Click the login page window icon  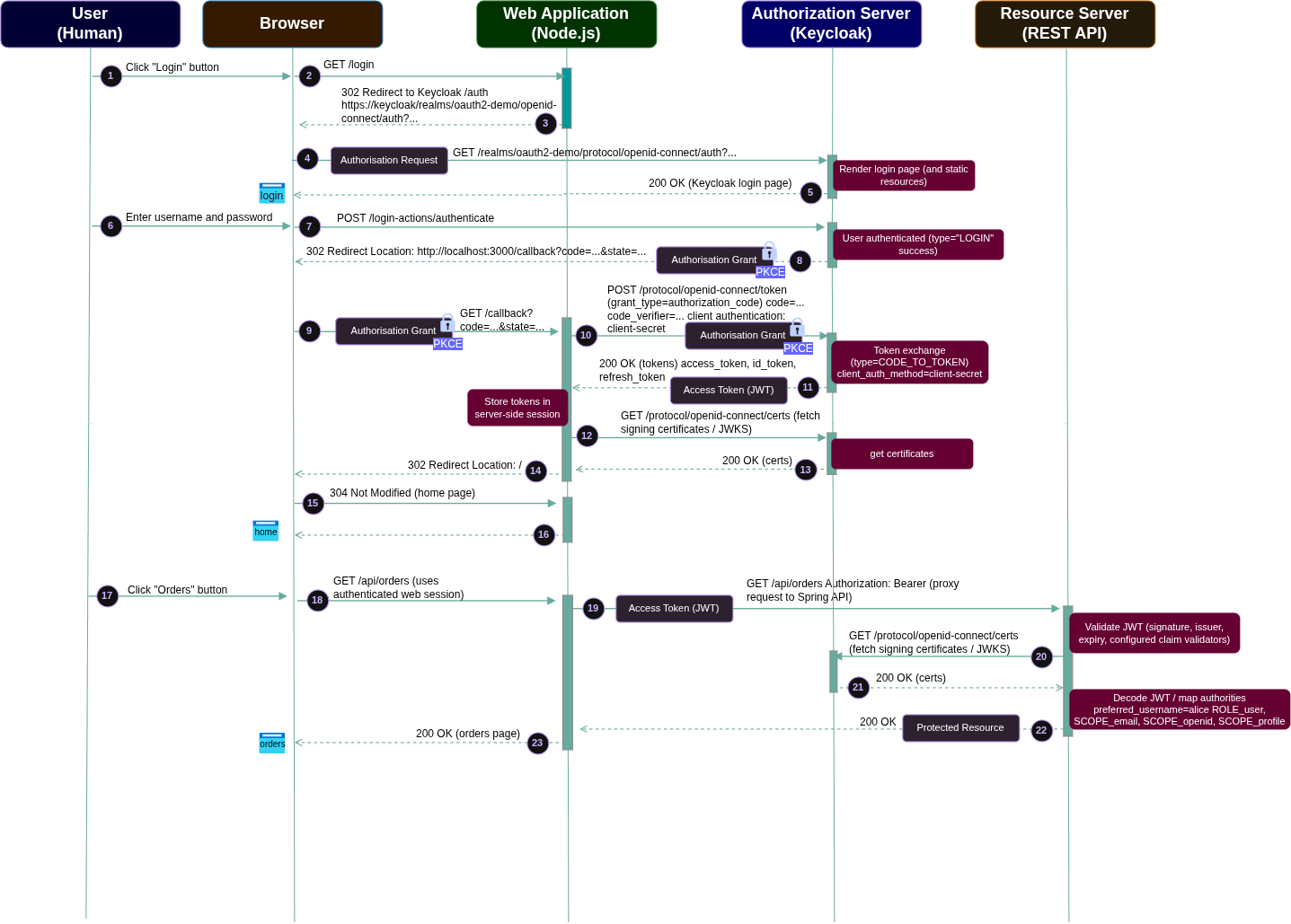coord(271,193)
